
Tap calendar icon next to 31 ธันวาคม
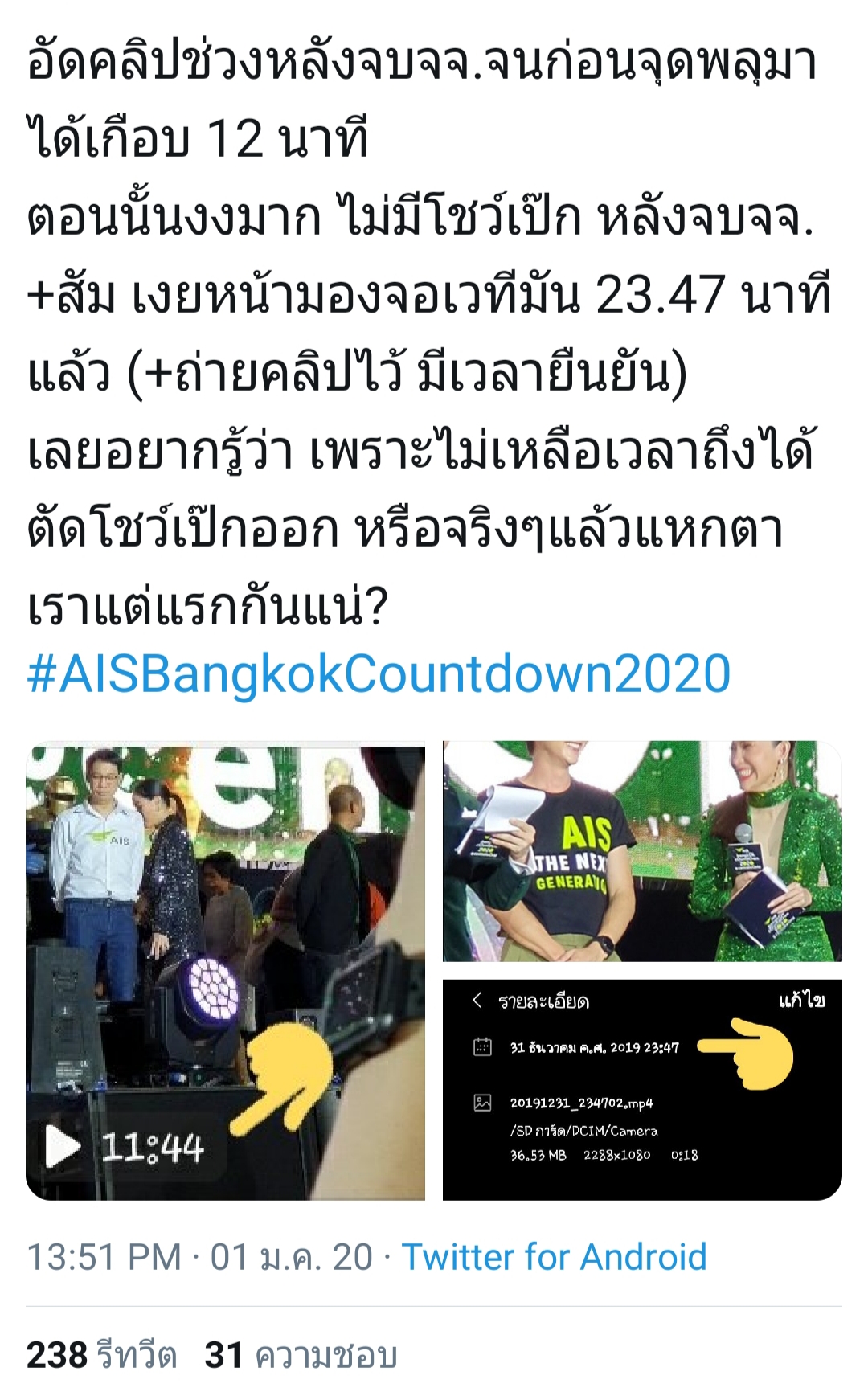click(482, 1046)
